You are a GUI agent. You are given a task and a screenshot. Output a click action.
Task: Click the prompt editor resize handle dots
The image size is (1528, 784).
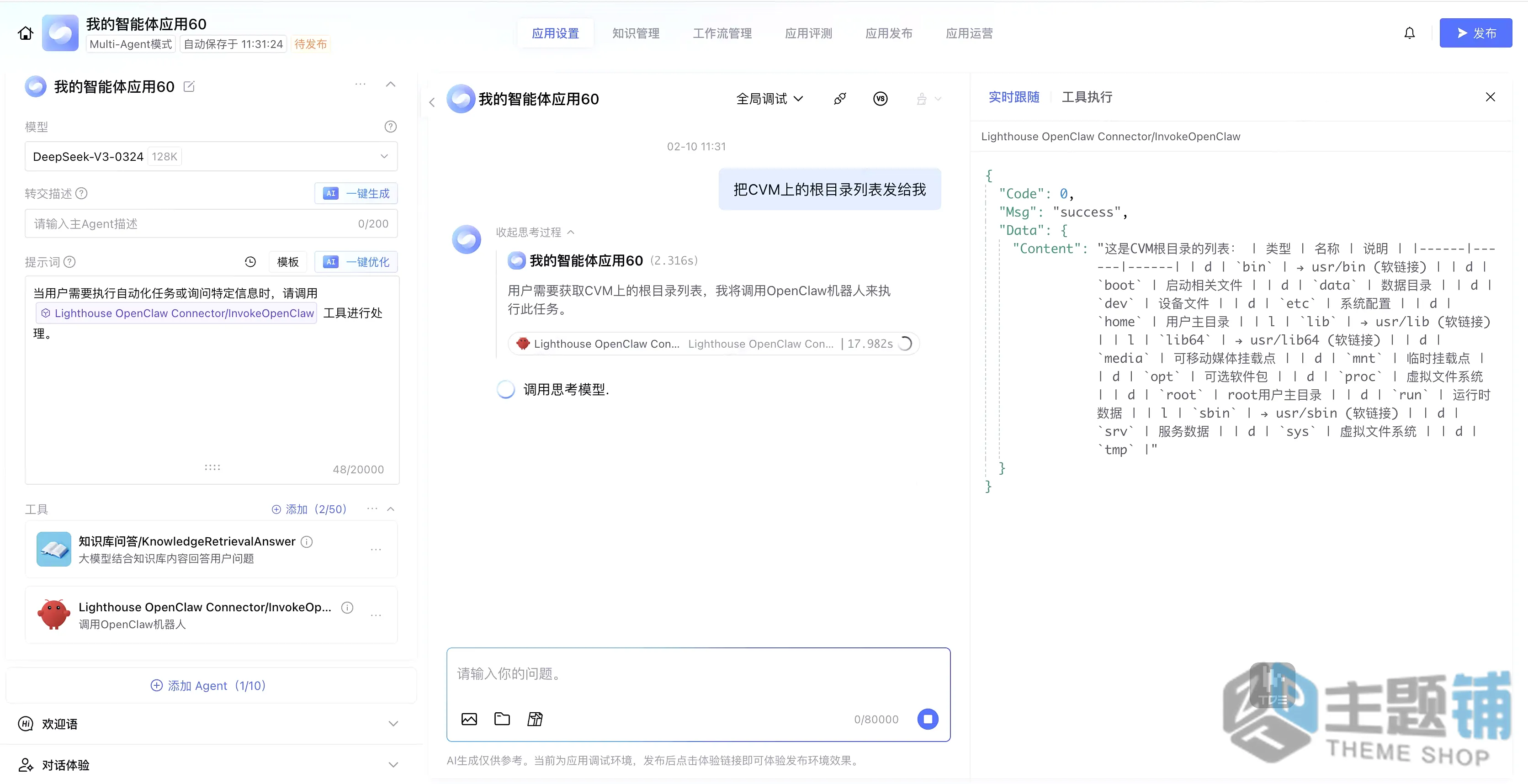click(x=212, y=467)
